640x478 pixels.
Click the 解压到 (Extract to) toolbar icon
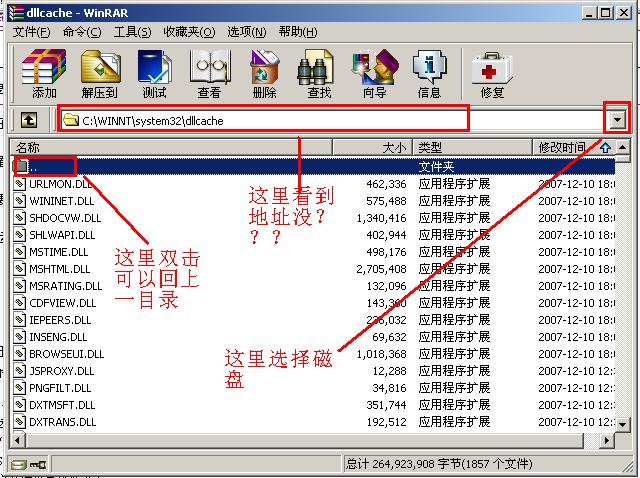click(x=99, y=73)
